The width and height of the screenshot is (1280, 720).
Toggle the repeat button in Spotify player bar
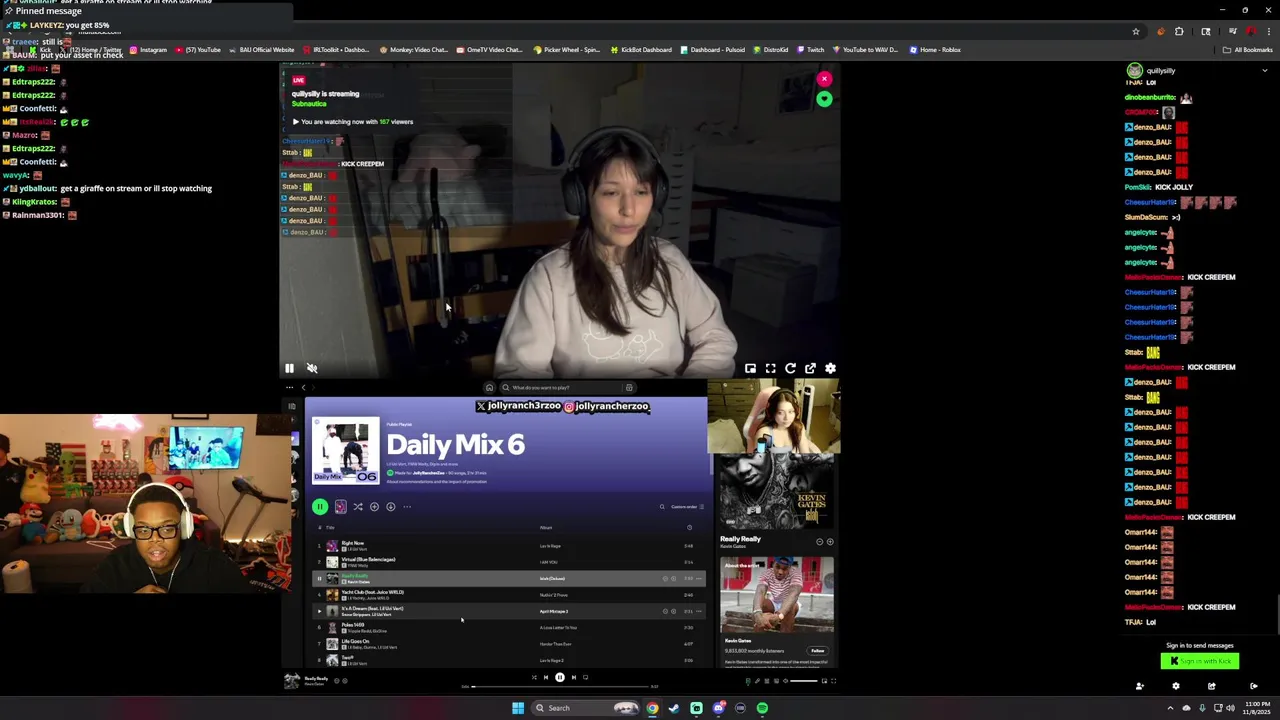586,677
